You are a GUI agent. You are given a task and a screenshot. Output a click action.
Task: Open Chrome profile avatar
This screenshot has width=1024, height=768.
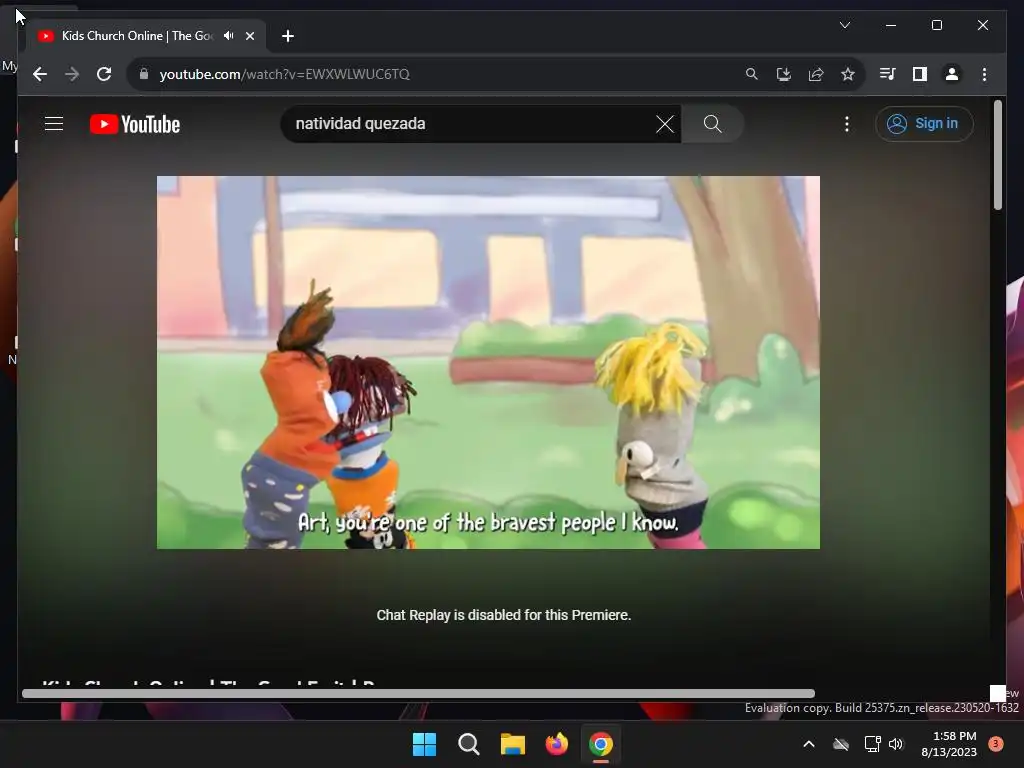tap(952, 74)
